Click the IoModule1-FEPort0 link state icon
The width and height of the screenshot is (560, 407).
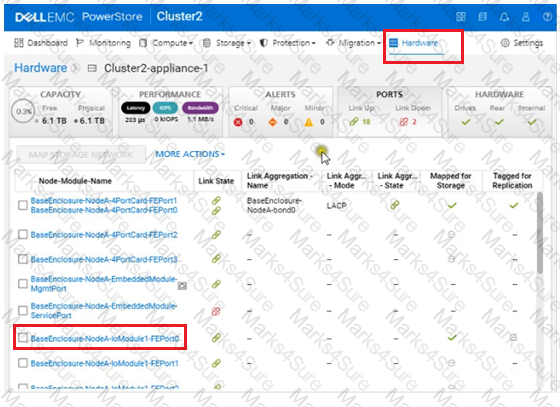tap(216, 337)
